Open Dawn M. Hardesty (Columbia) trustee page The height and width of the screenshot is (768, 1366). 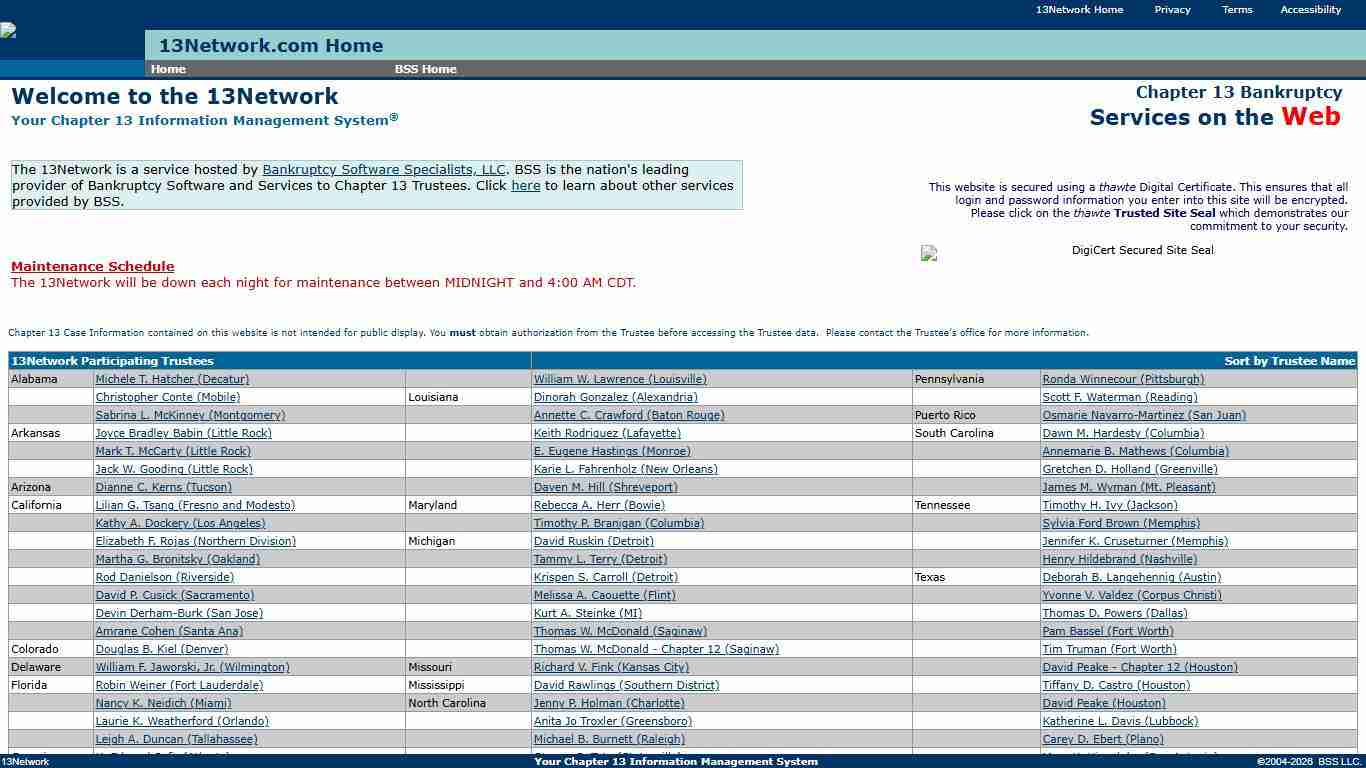[x=1123, y=433]
